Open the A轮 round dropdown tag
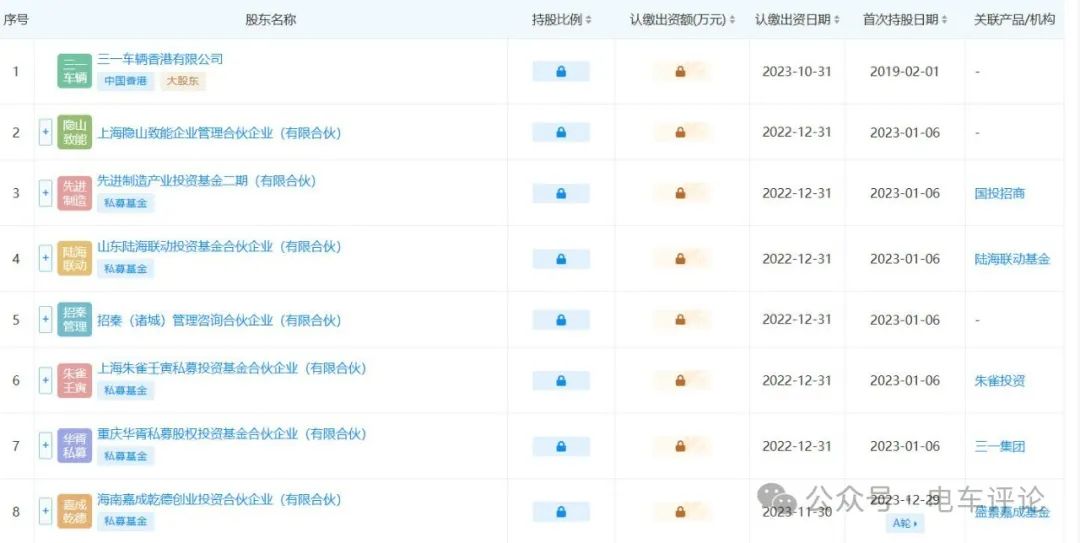The width and height of the screenshot is (1080, 543). pyautogui.click(x=905, y=523)
